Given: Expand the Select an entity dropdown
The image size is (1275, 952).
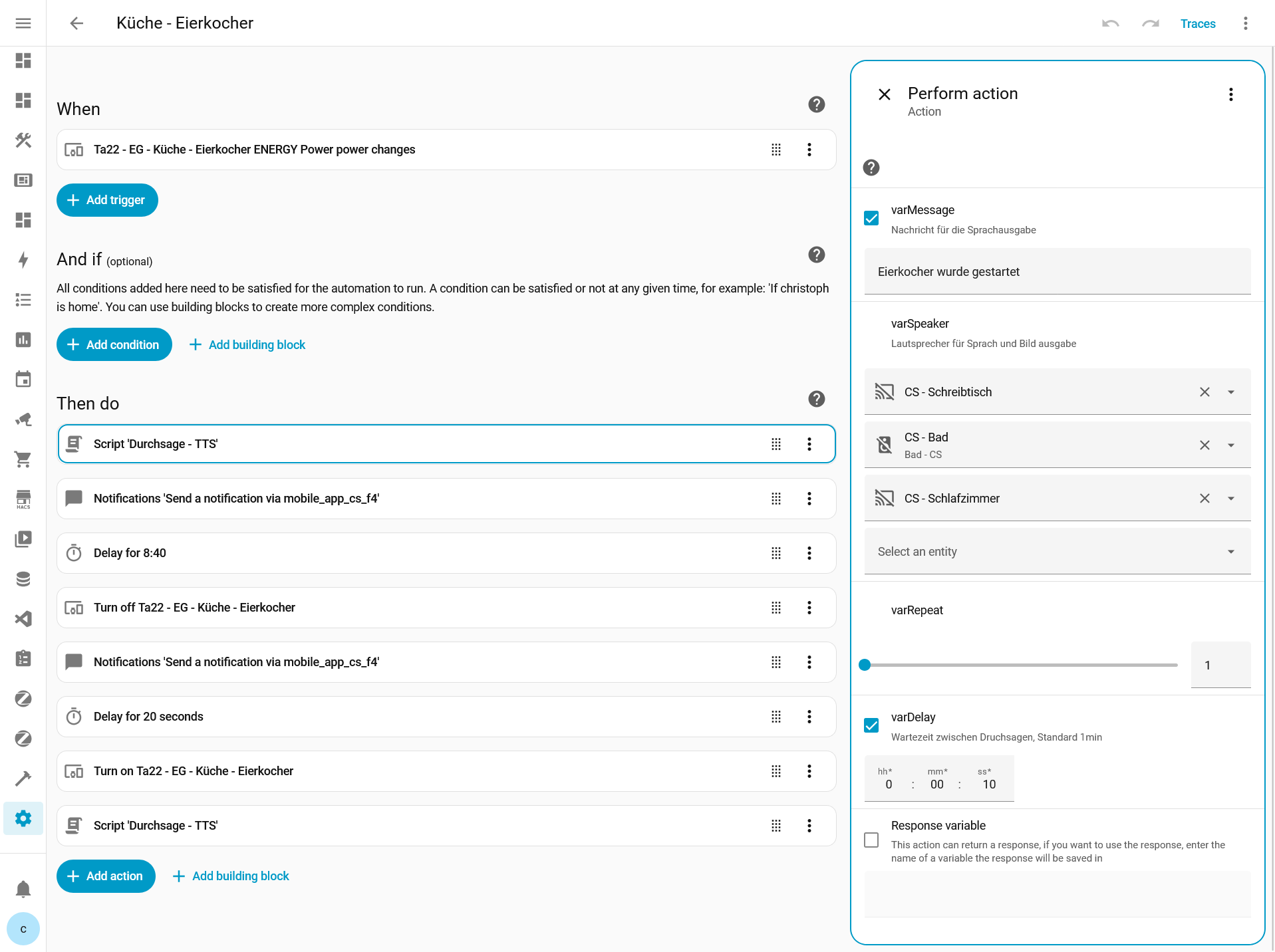Looking at the screenshot, I should 1230,552.
